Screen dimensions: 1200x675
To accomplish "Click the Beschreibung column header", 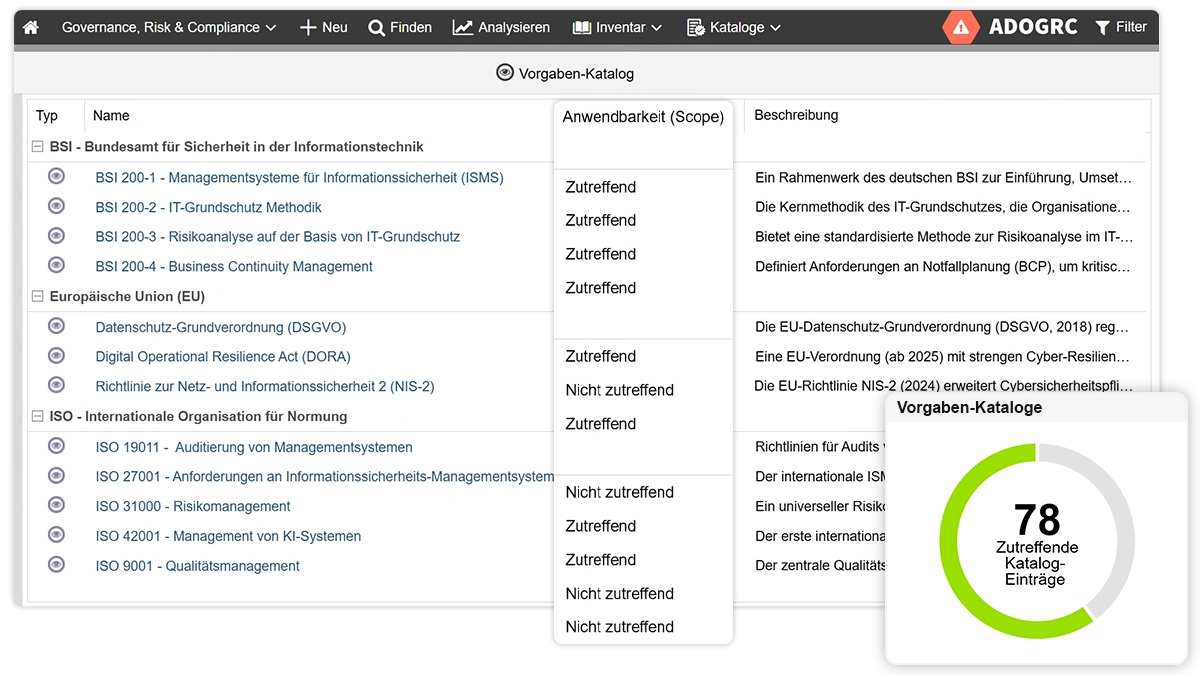I will 796,116.
